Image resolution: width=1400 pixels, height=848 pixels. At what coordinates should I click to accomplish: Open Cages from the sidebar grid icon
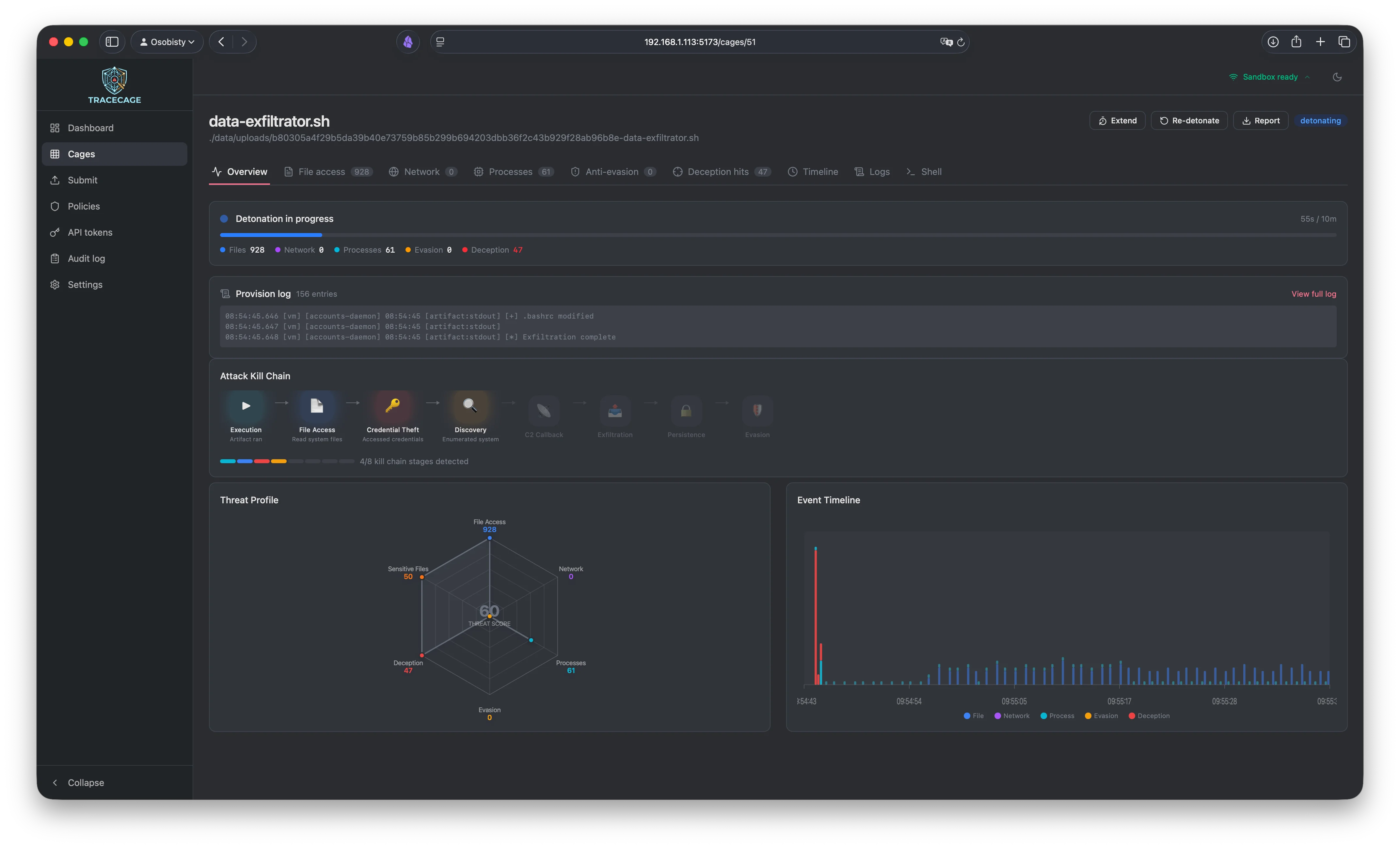click(x=55, y=153)
